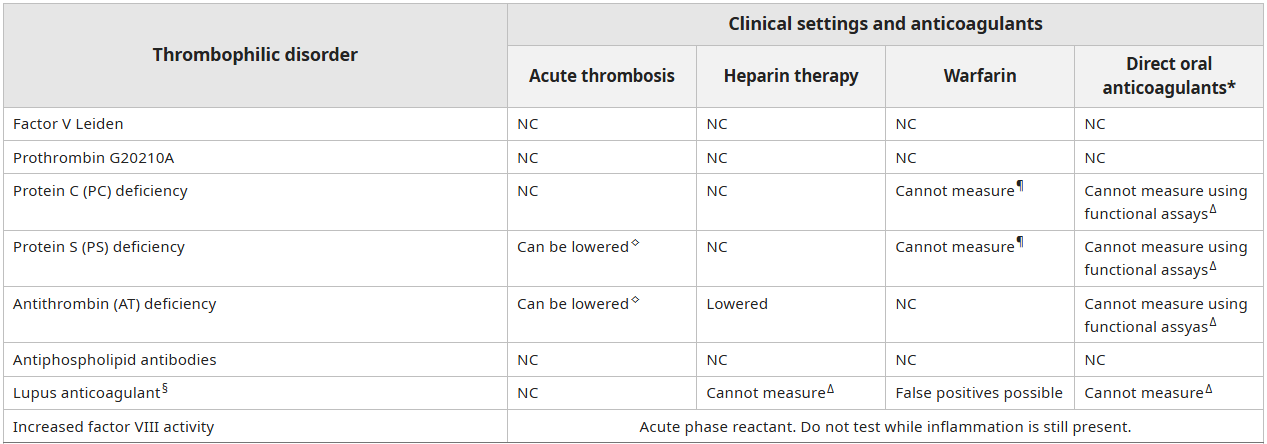Click the diamond footnote beside Protein S 'Can be lowered'
The image size is (1267, 444).
point(635,243)
